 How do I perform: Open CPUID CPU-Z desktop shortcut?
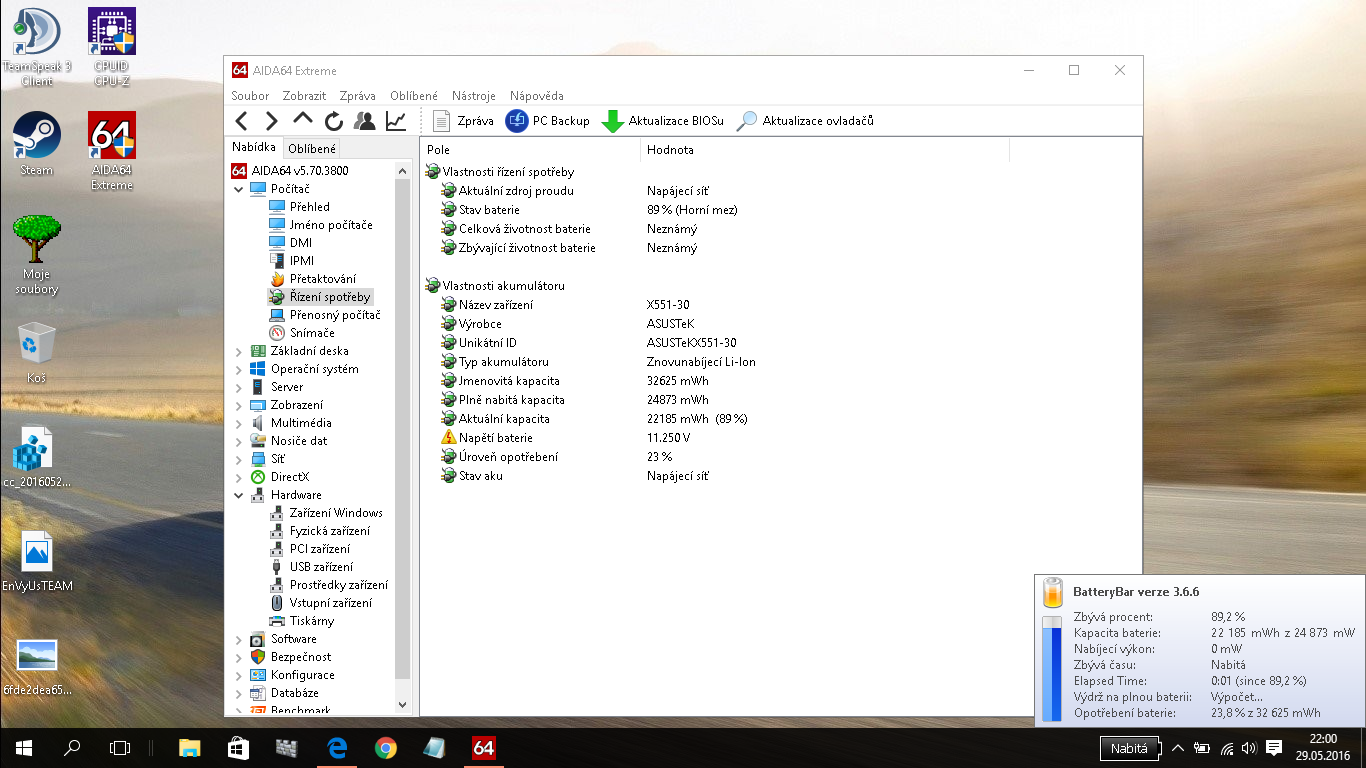(112, 47)
